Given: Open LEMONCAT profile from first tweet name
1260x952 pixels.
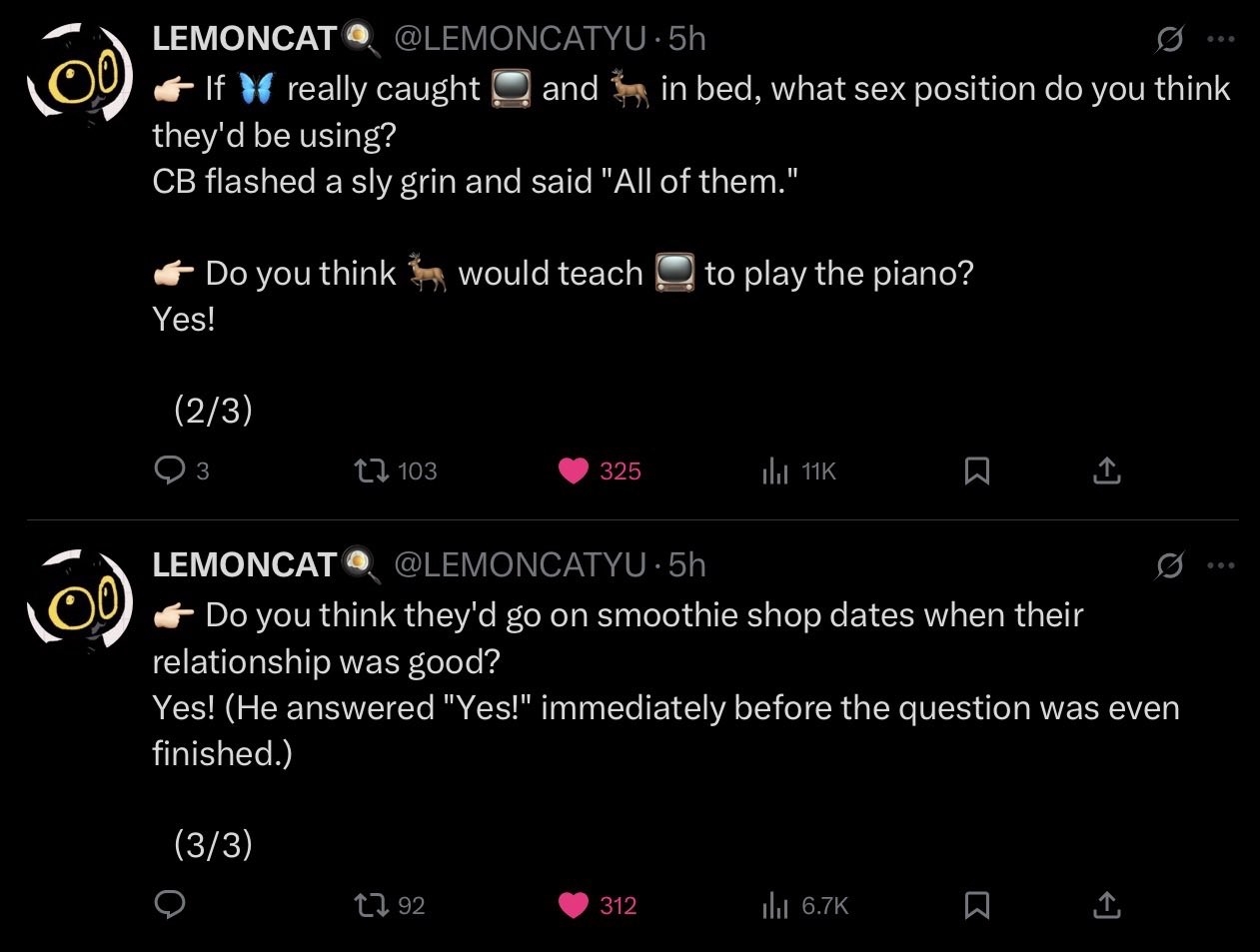Looking at the screenshot, I should 245,38.
